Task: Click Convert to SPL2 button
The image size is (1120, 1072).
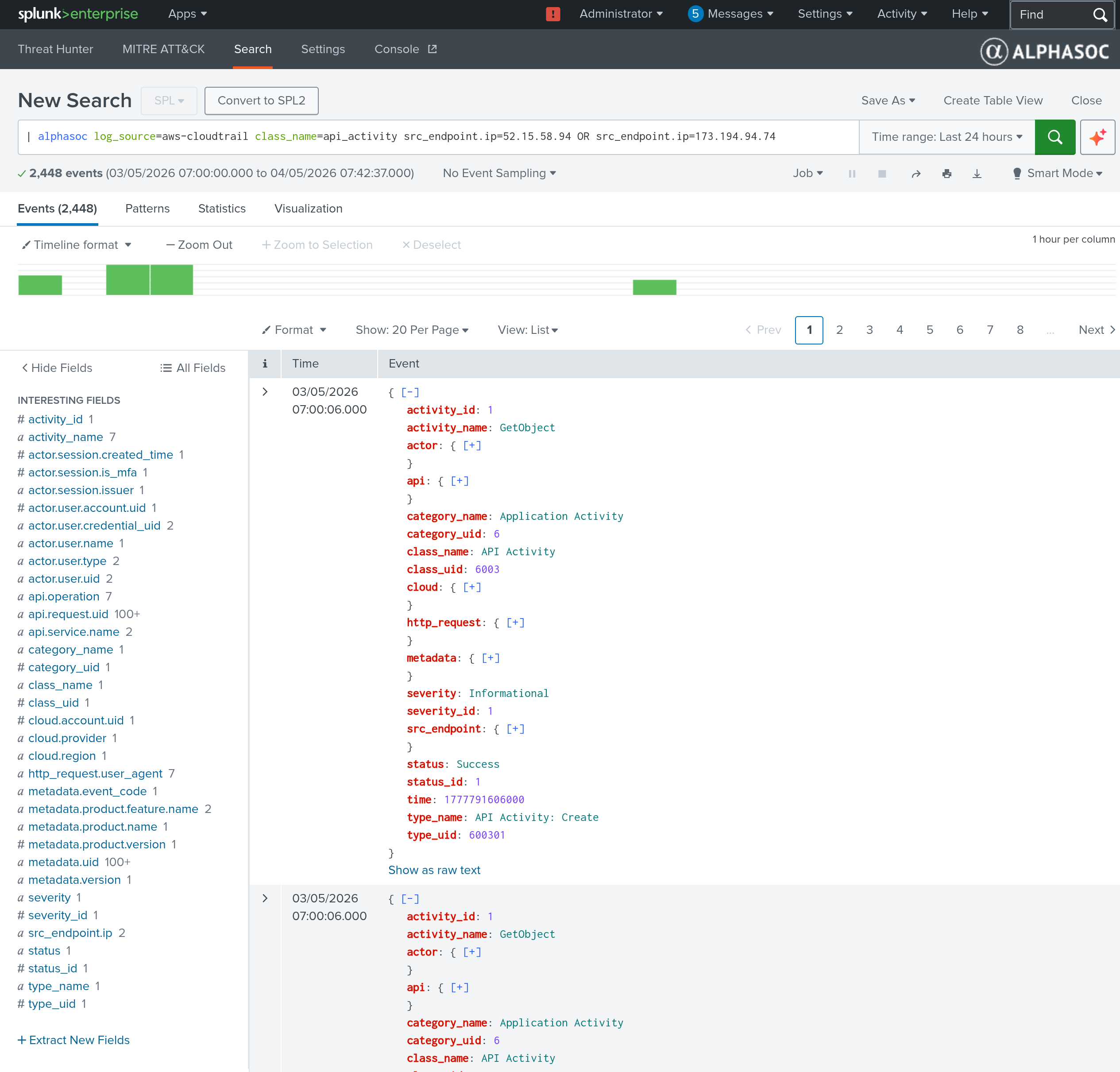Action: [261, 101]
